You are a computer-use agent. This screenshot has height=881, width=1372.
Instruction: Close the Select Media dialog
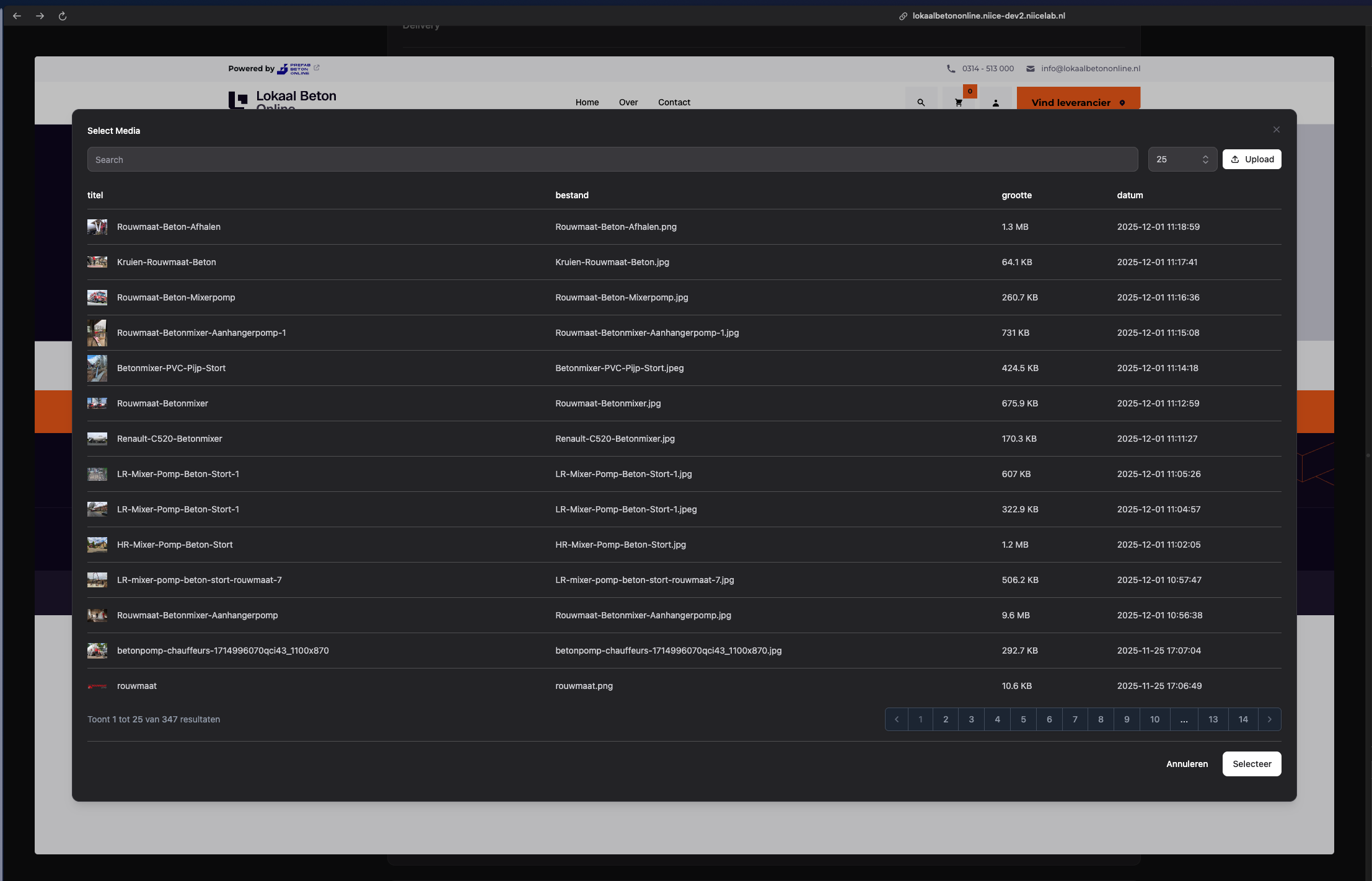[1276, 129]
